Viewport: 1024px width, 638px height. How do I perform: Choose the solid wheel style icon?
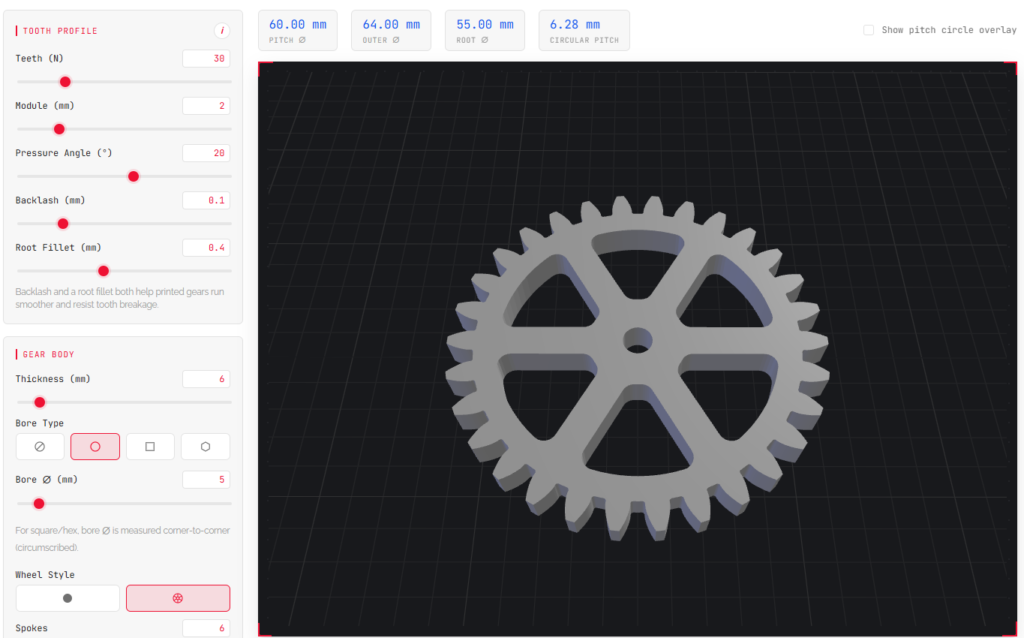(x=68, y=598)
